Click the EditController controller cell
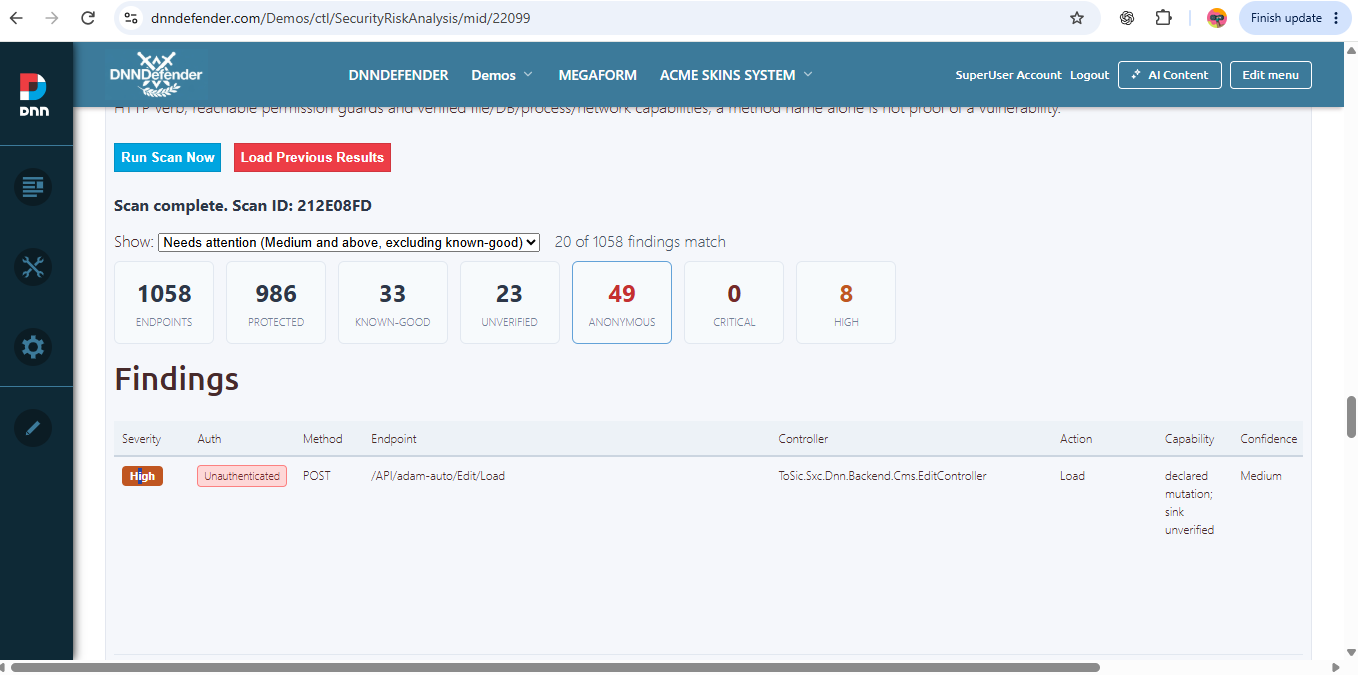 (883, 476)
